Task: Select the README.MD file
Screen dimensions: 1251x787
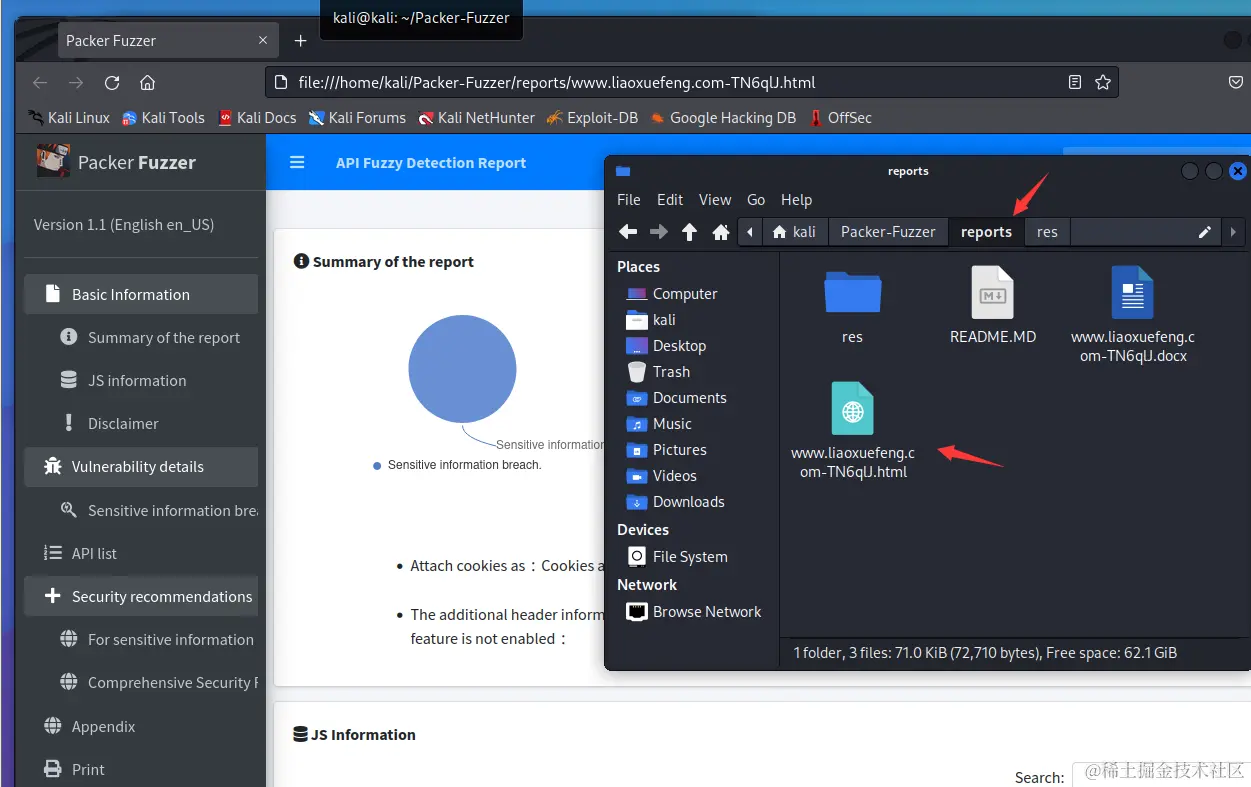Action: coord(993,306)
